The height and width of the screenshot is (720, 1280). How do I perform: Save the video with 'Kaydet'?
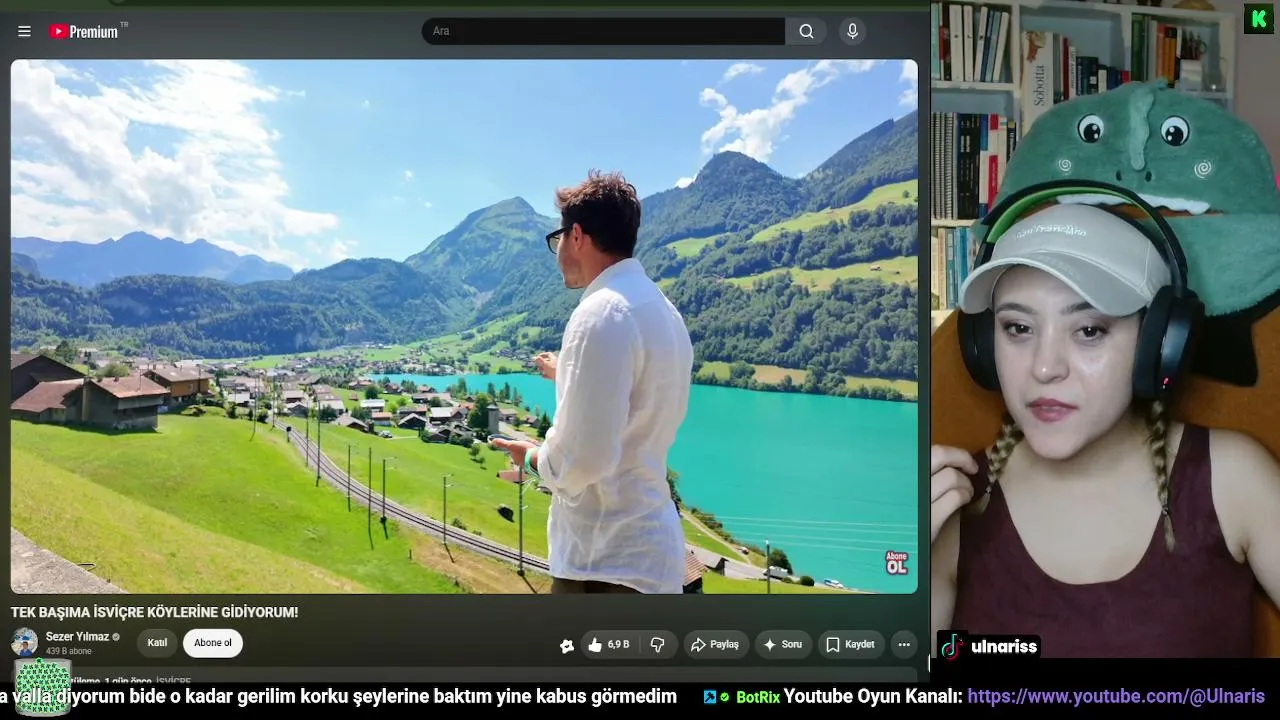click(x=850, y=645)
